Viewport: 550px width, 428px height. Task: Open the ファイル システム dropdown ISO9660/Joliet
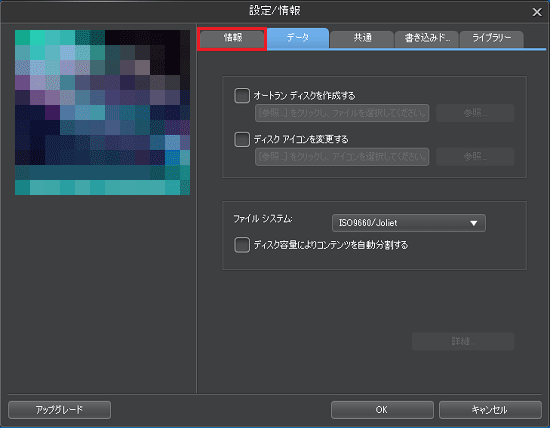coord(409,223)
